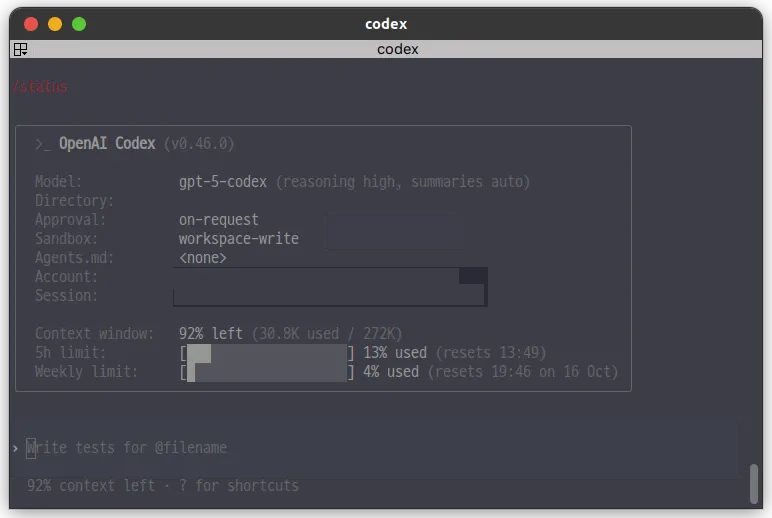This screenshot has width=772, height=518.
Task: Click the 'Agents.md:' label
Action: 74,258
